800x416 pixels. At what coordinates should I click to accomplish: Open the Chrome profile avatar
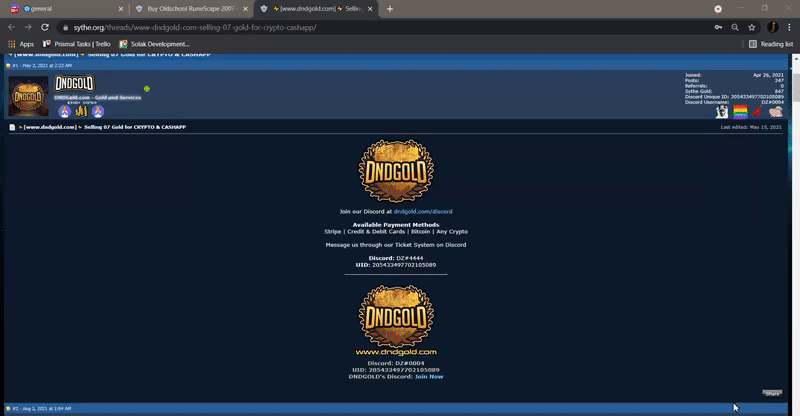click(x=772, y=27)
